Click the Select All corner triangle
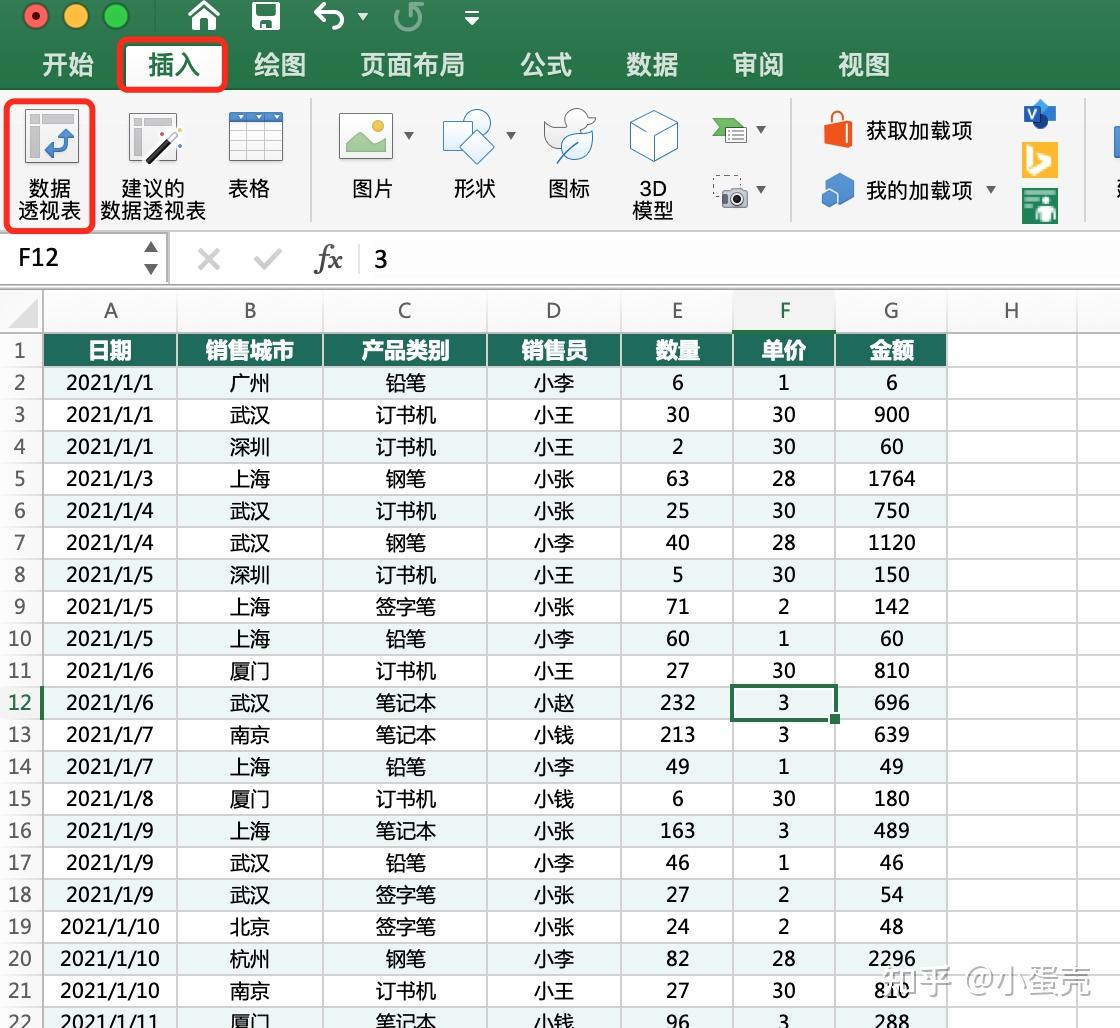This screenshot has width=1120, height=1028. pos(22,312)
